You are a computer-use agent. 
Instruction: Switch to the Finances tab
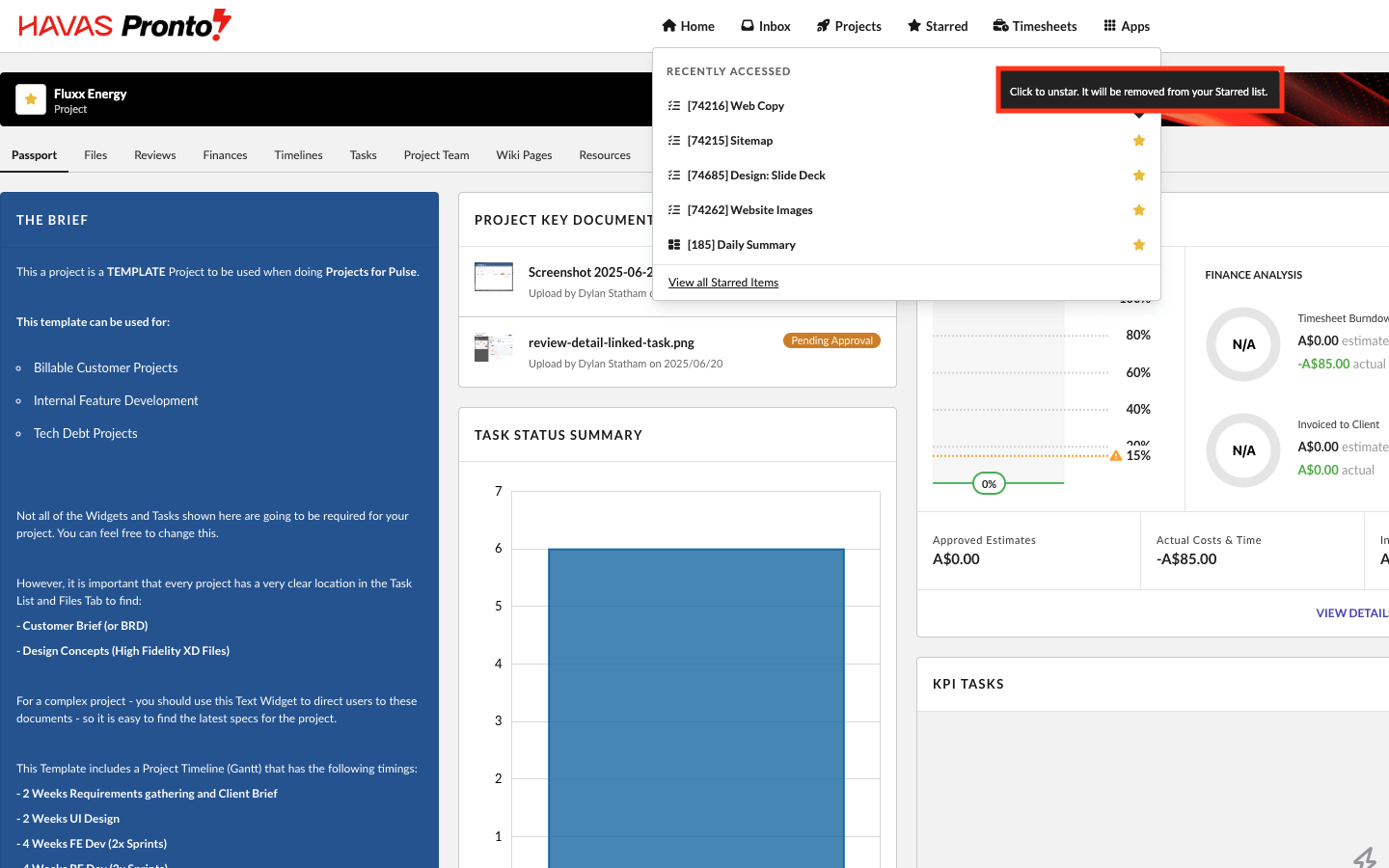coord(225,155)
